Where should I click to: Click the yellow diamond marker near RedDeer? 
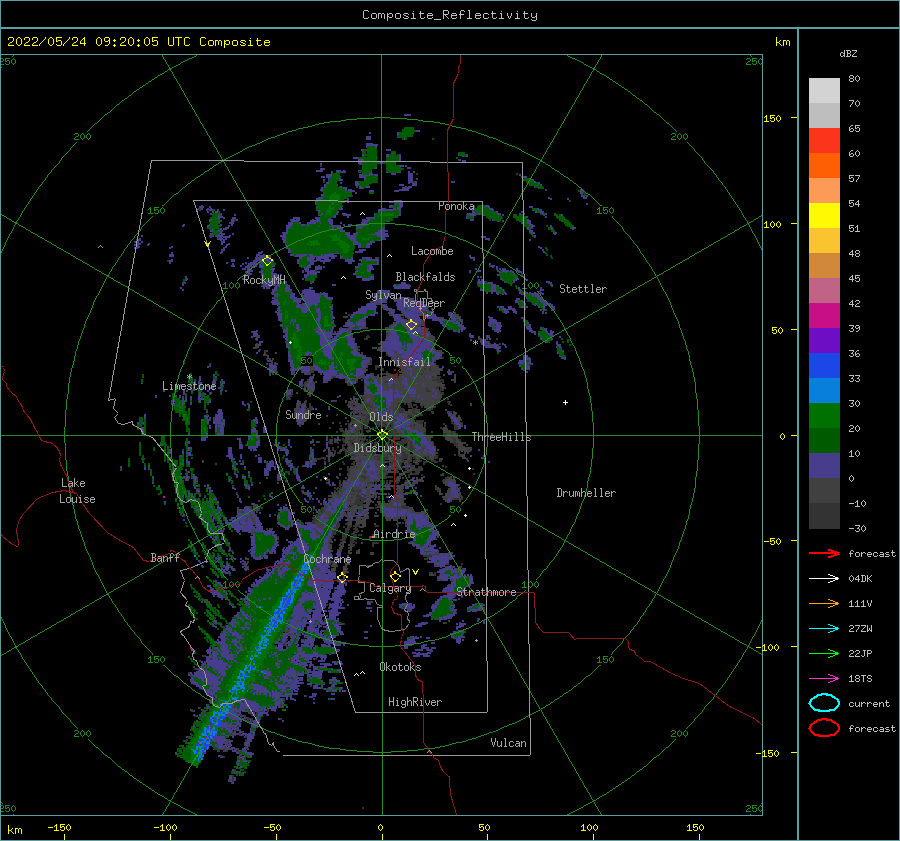tap(411, 325)
